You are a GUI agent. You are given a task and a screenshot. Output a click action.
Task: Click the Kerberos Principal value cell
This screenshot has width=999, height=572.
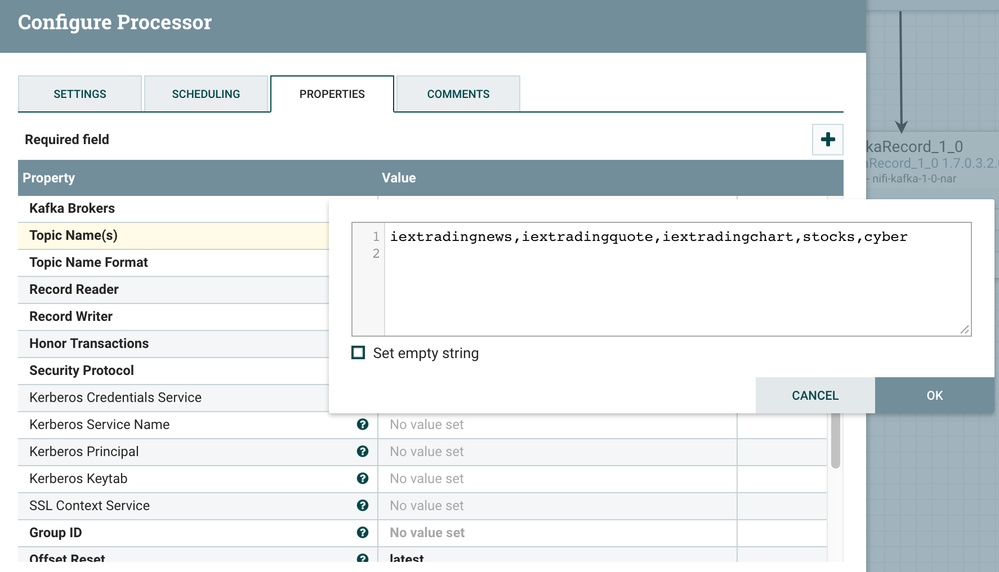[556, 452]
